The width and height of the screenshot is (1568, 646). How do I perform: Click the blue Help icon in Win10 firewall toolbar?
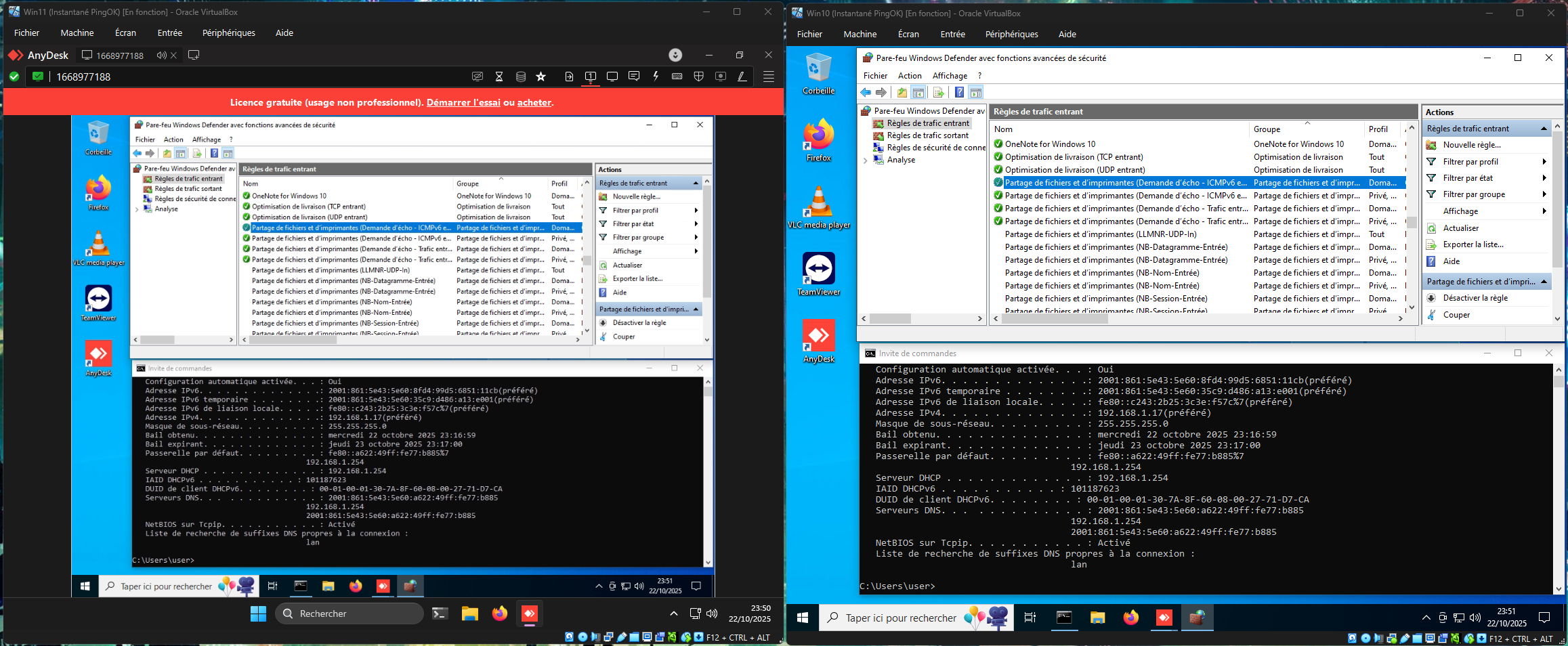click(x=959, y=93)
